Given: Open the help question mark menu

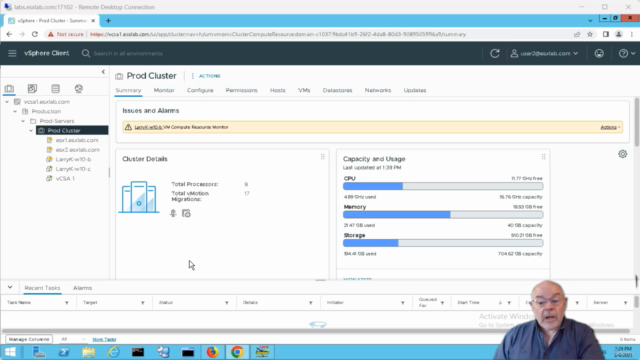Looking at the screenshot, I should coord(627,53).
